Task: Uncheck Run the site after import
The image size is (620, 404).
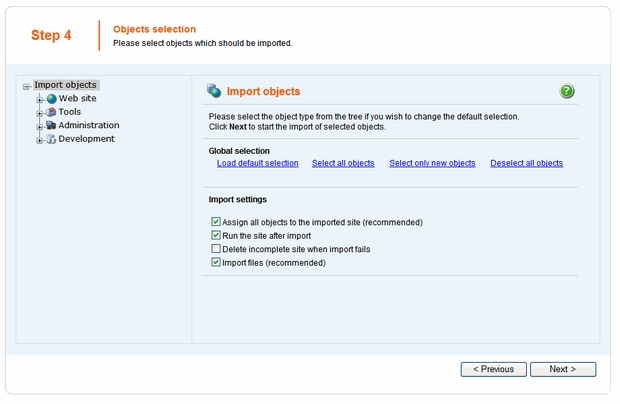Action: tap(216, 236)
